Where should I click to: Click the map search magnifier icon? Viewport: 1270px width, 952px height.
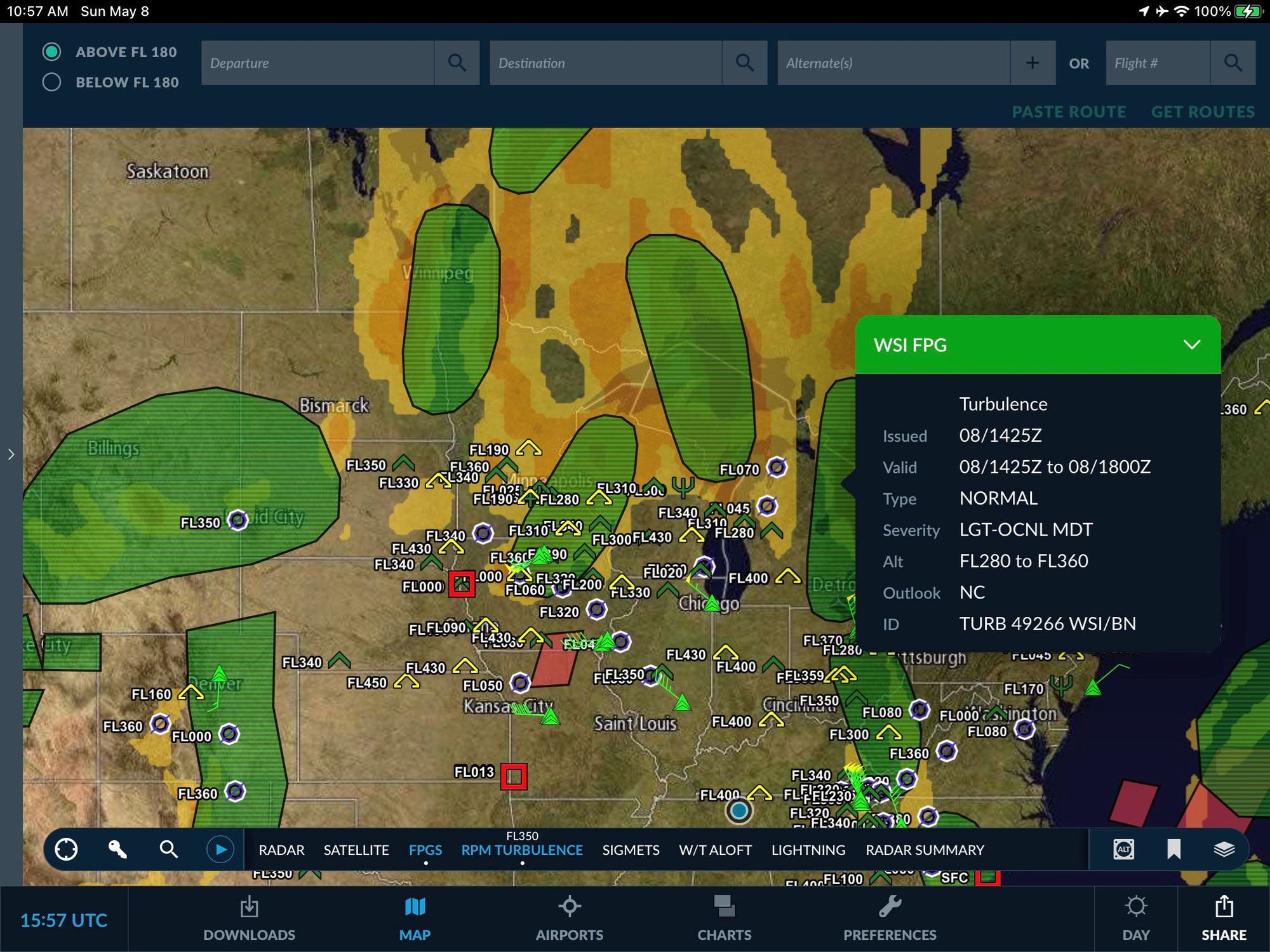click(168, 849)
